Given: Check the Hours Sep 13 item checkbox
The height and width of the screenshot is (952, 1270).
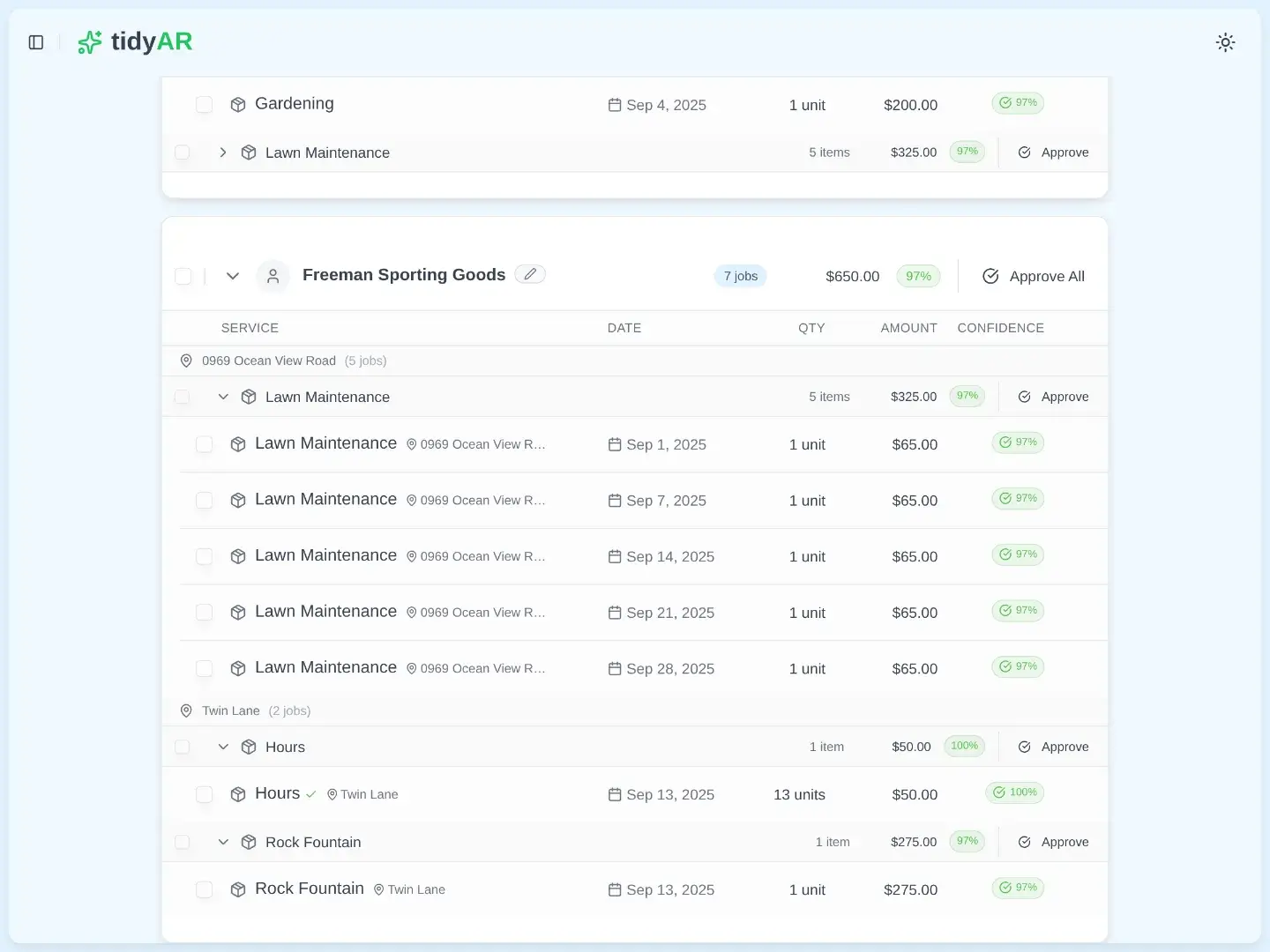Looking at the screenshot, I should 204,794.
